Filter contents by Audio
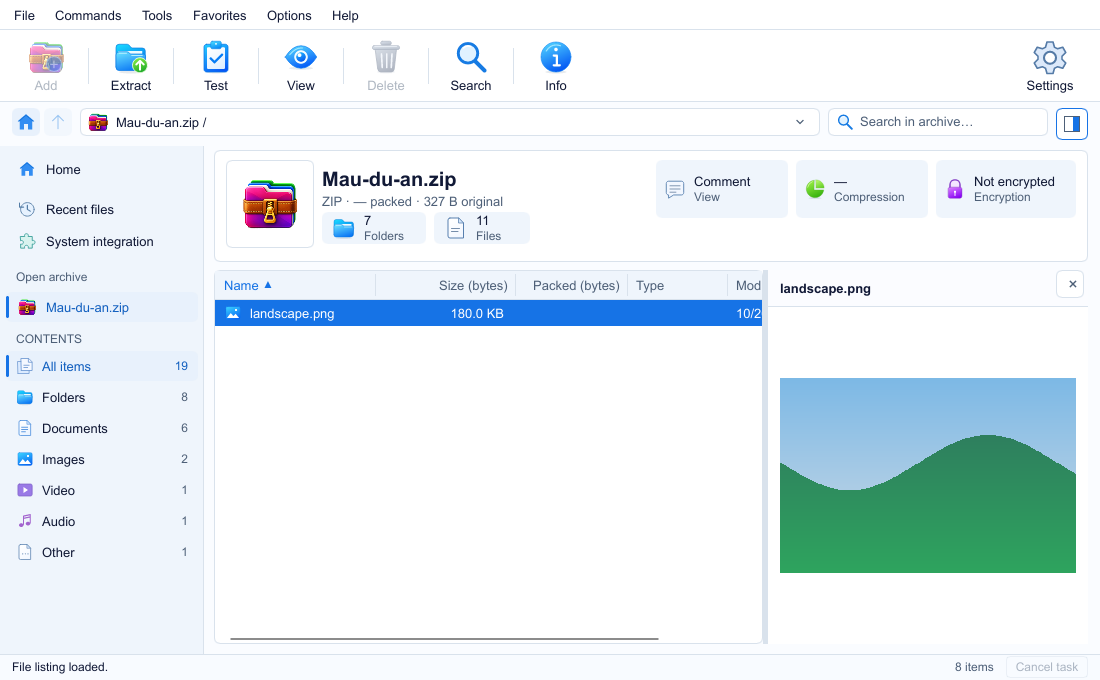 click(102, 521)
